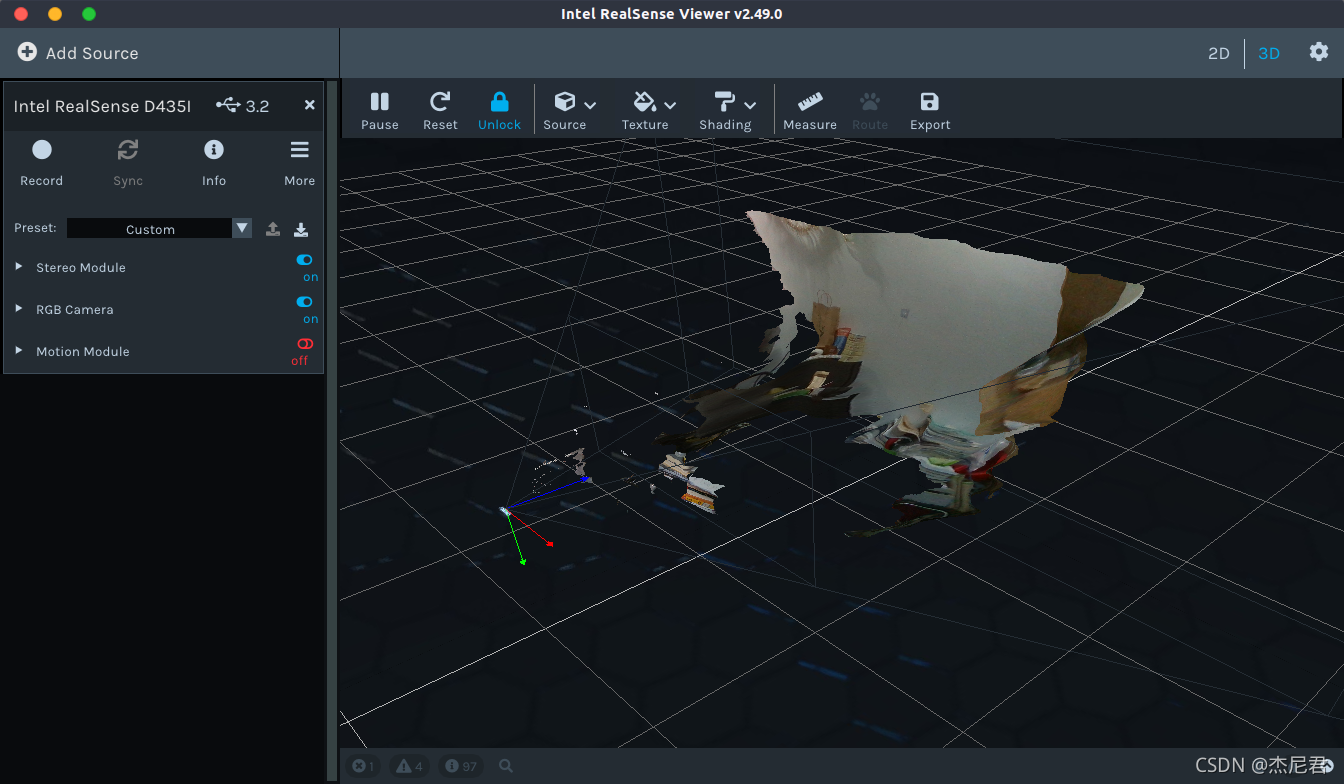Click the Stereo Module label
This screenshot has width=1344, height=784.
point(81,268)
